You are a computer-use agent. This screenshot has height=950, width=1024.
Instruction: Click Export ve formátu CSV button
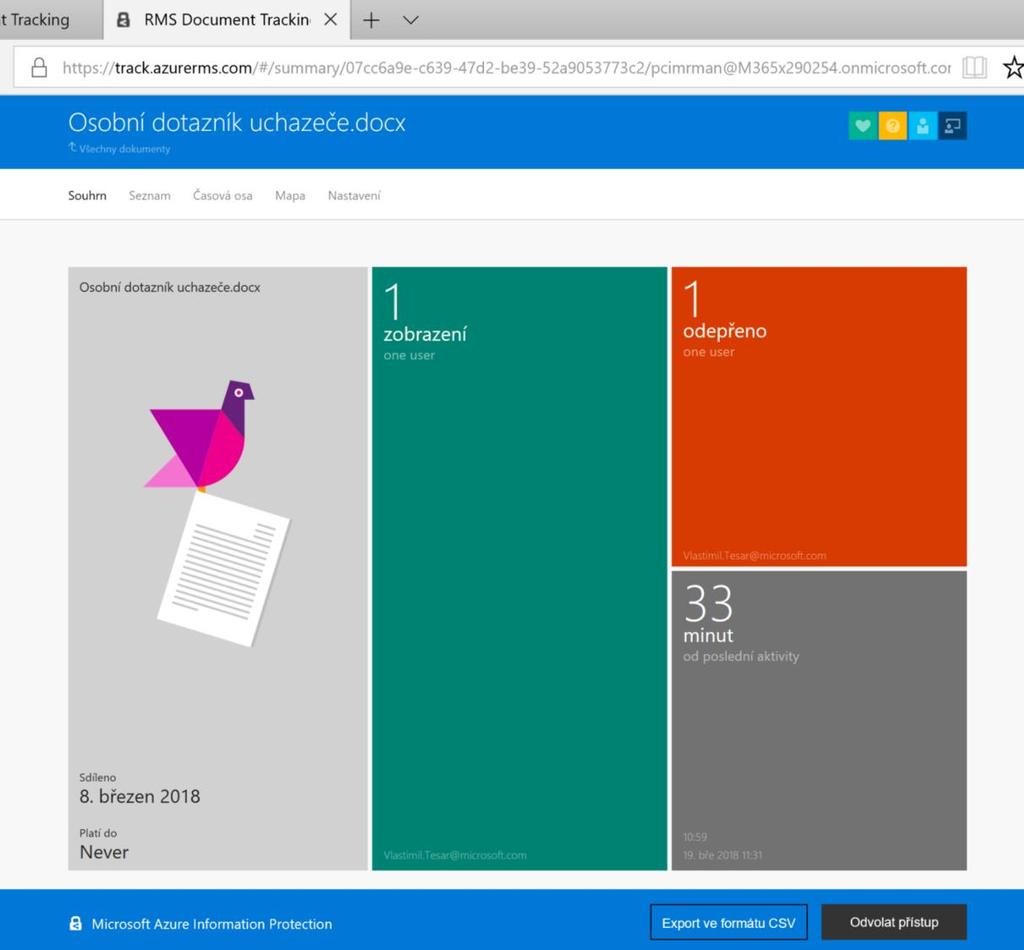tap(729, 923)
